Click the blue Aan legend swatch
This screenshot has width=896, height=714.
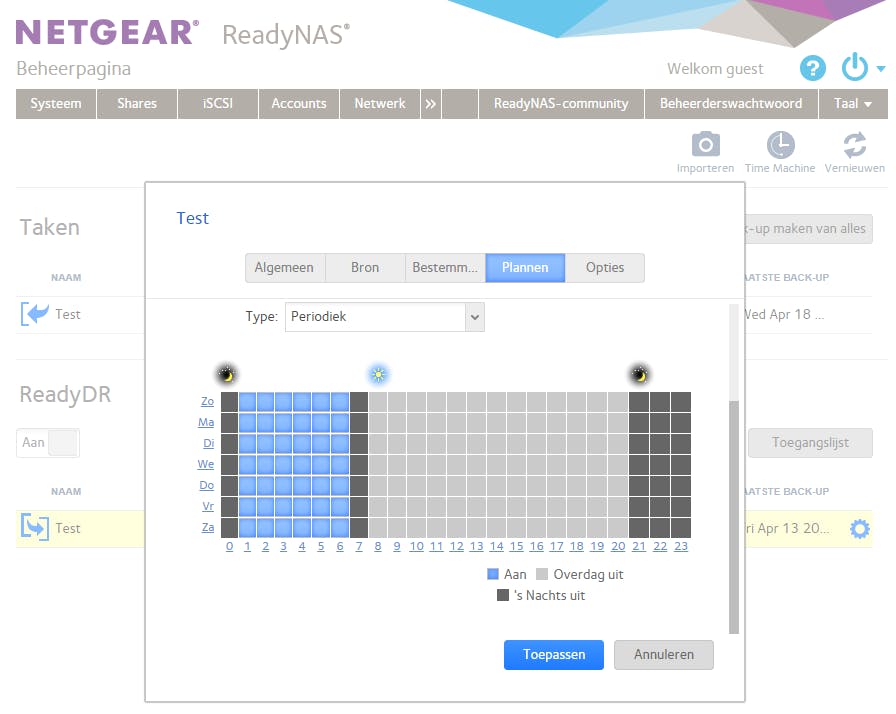tap(493, 574)
